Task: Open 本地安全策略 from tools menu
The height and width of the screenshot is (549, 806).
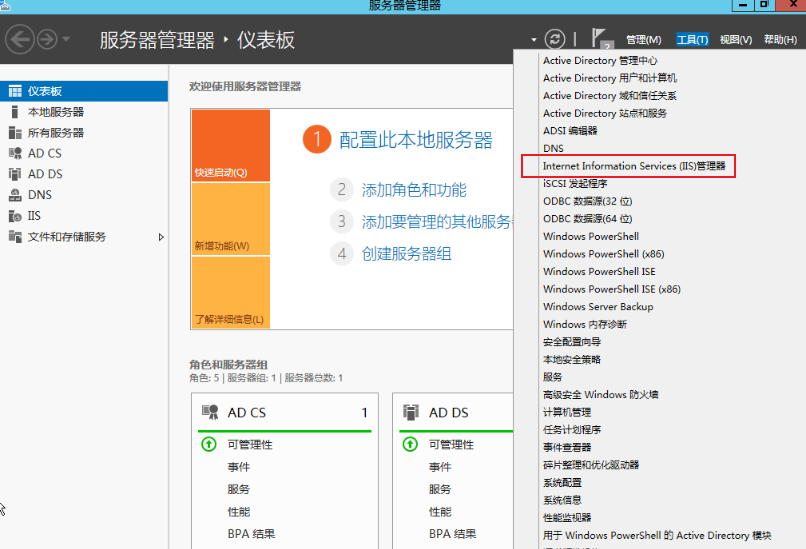Action: 572,359
